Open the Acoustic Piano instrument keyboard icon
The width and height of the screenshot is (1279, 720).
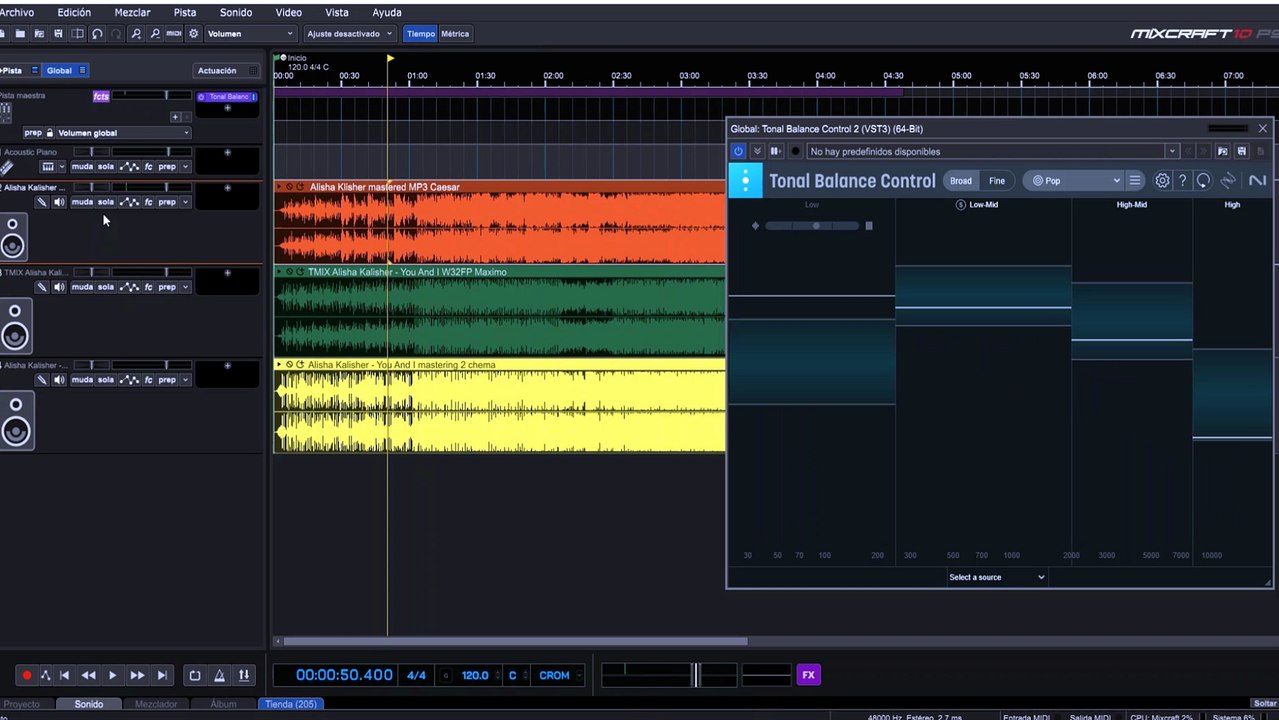[47, 167]
